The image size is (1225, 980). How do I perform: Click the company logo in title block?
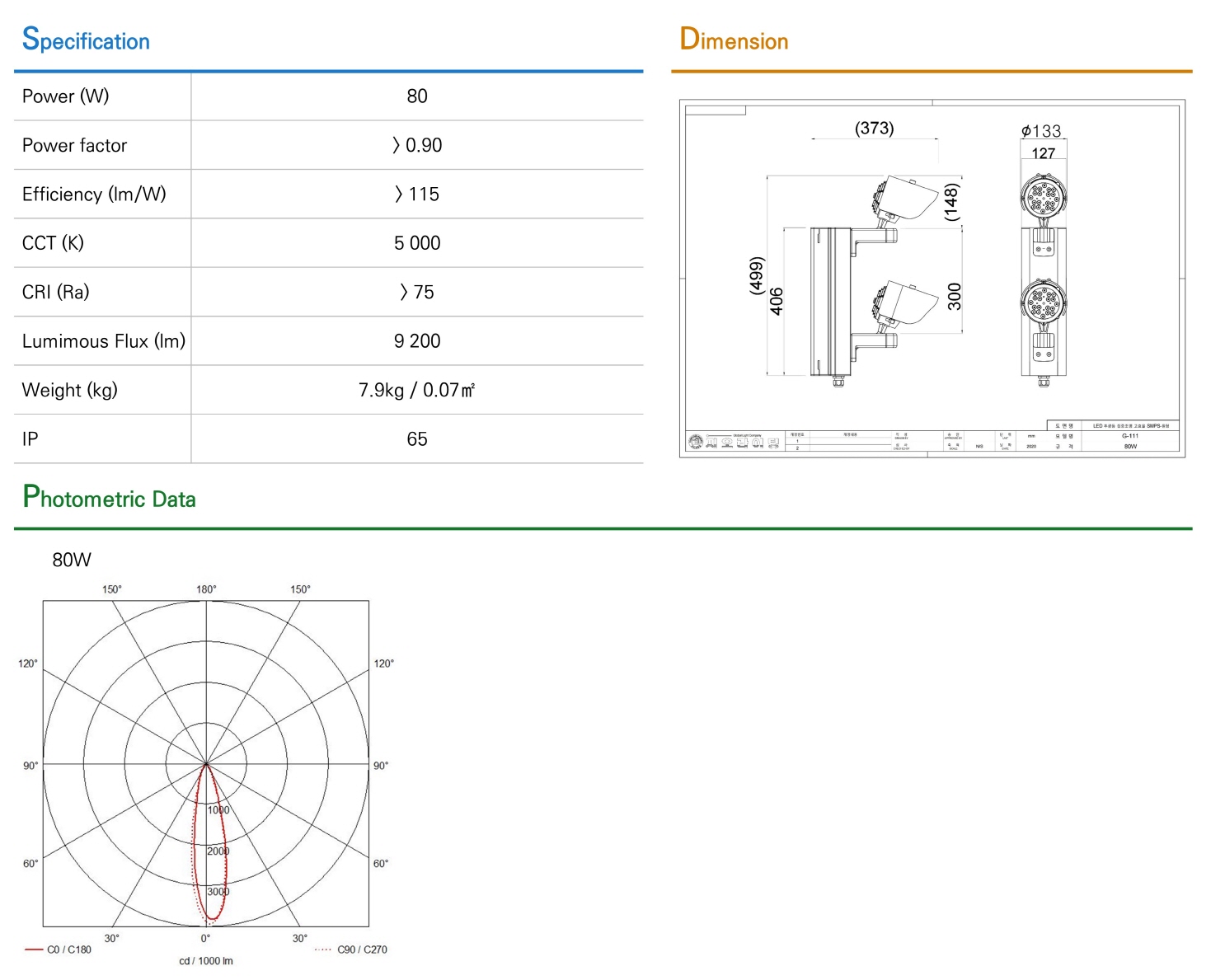[x=697, y=443]
